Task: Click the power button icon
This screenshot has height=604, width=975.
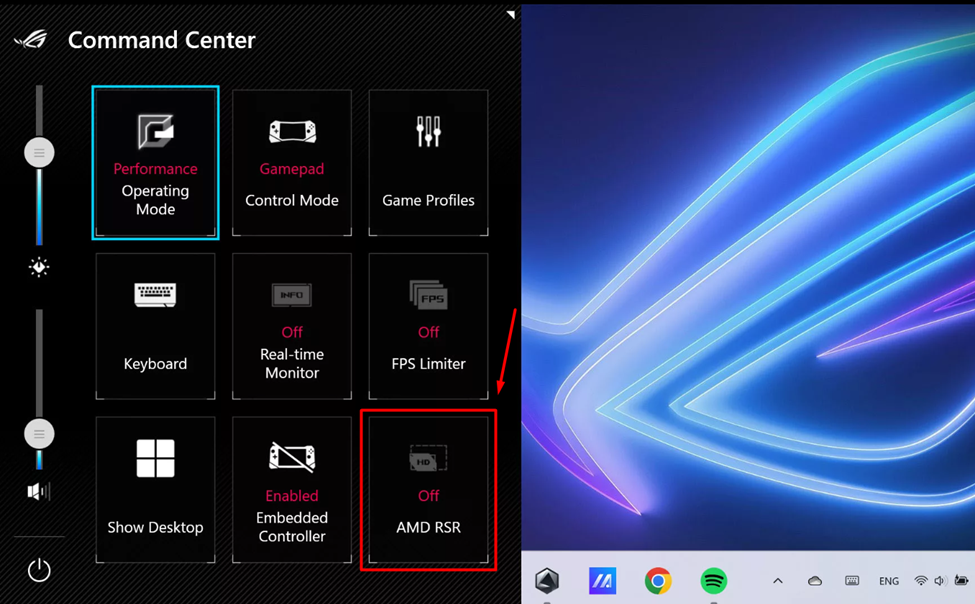Action: tap(39, 570)
